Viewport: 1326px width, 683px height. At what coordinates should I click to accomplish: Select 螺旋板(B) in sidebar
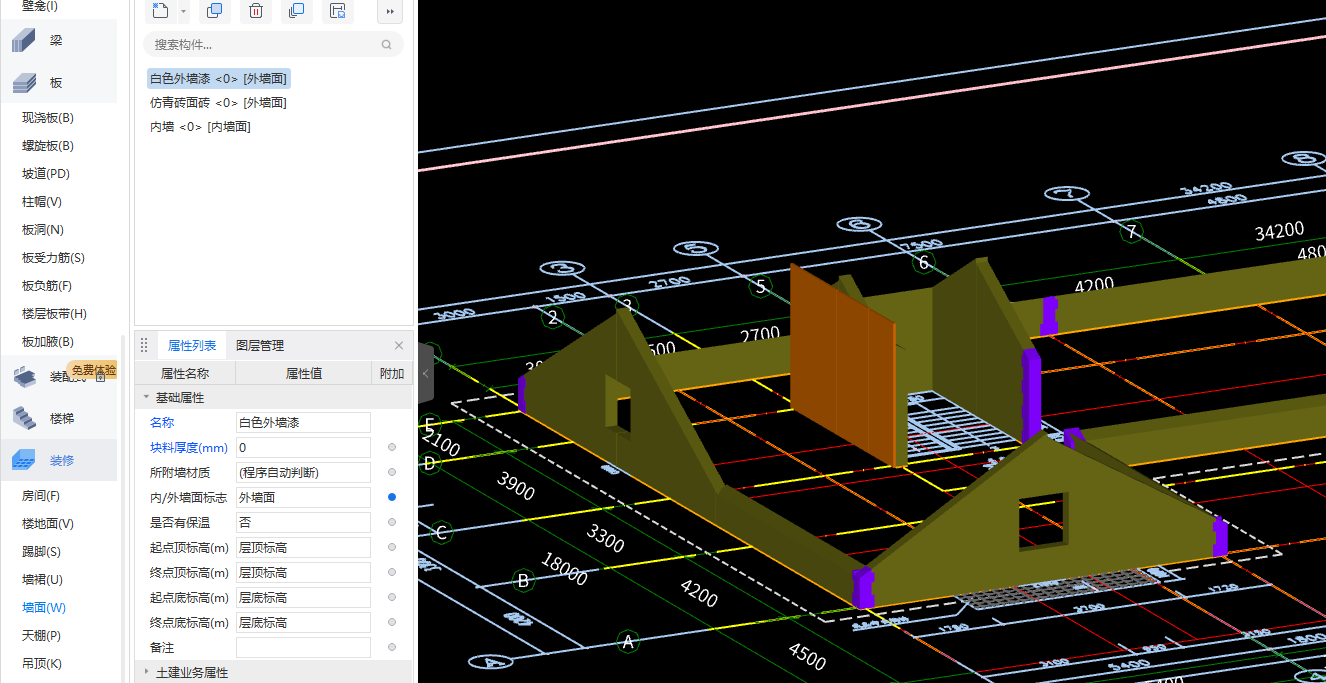pos(48,145)
